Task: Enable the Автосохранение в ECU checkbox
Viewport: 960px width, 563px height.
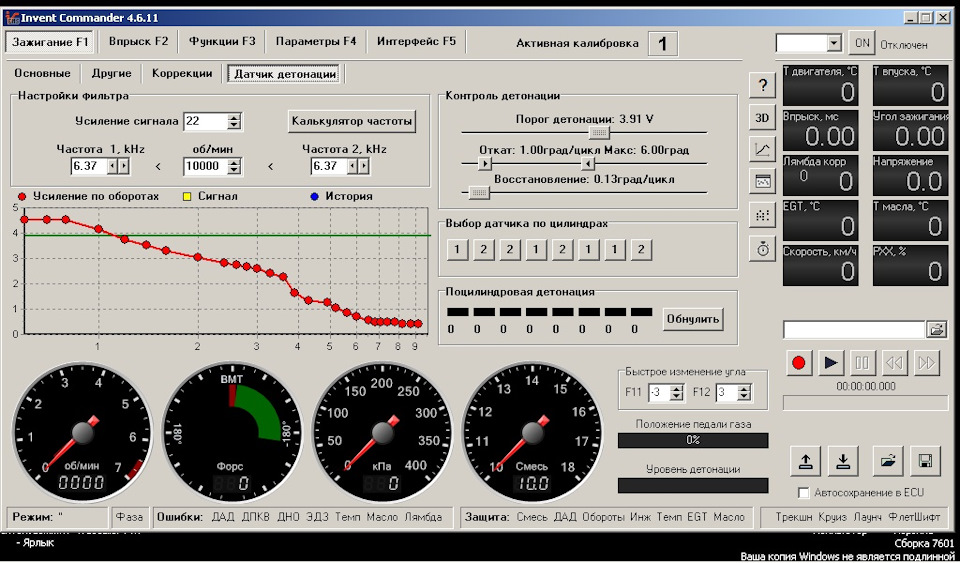Action: coord(804,493)
